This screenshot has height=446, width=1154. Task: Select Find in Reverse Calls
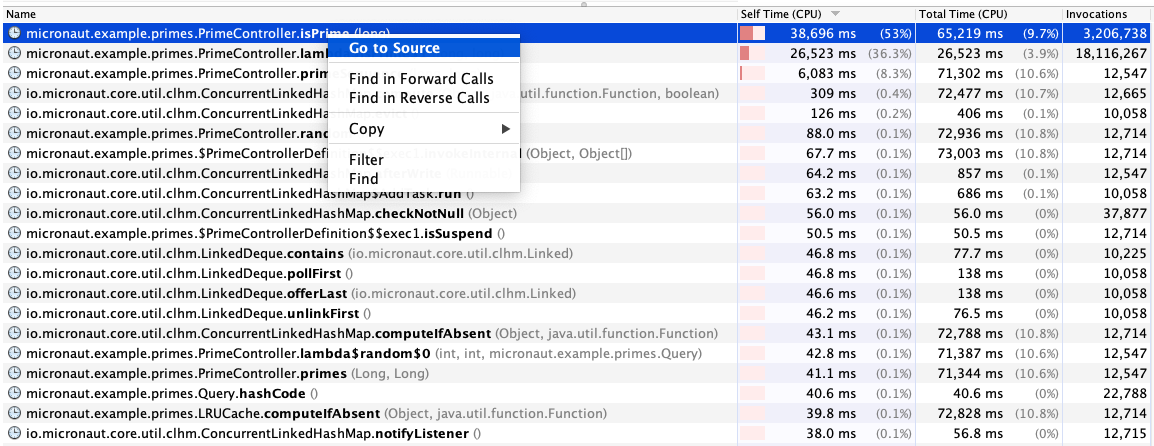click(419, 98)
